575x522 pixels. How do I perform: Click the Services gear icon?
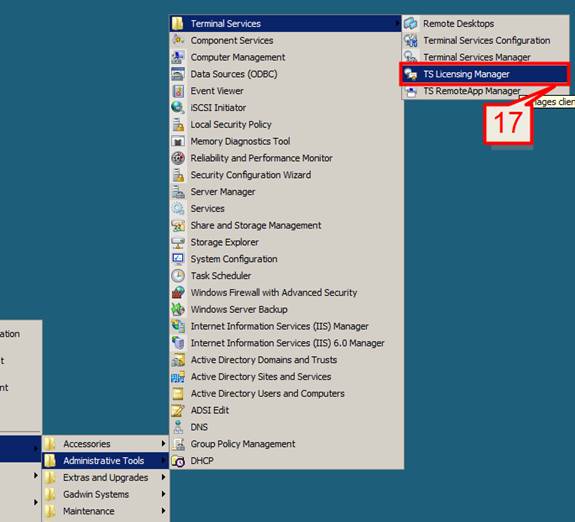[178, 209]
